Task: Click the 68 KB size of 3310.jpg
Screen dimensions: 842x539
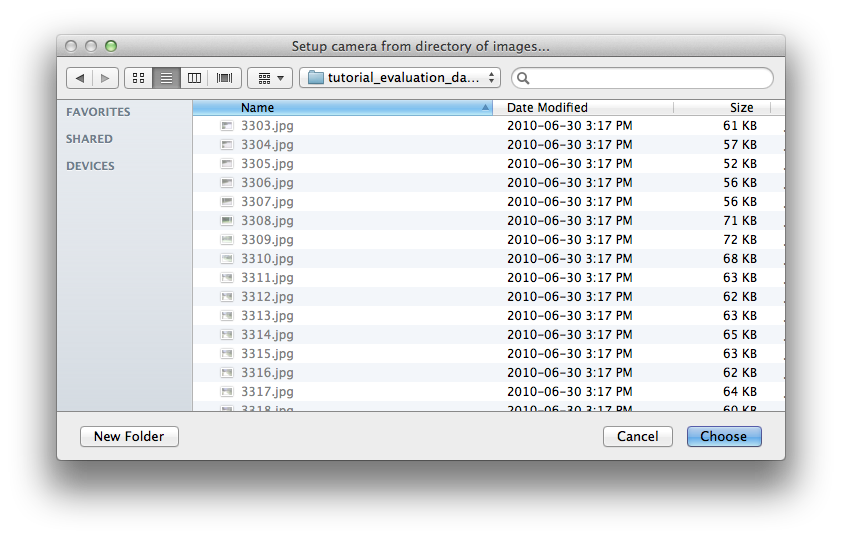Action: click(739, 259)
